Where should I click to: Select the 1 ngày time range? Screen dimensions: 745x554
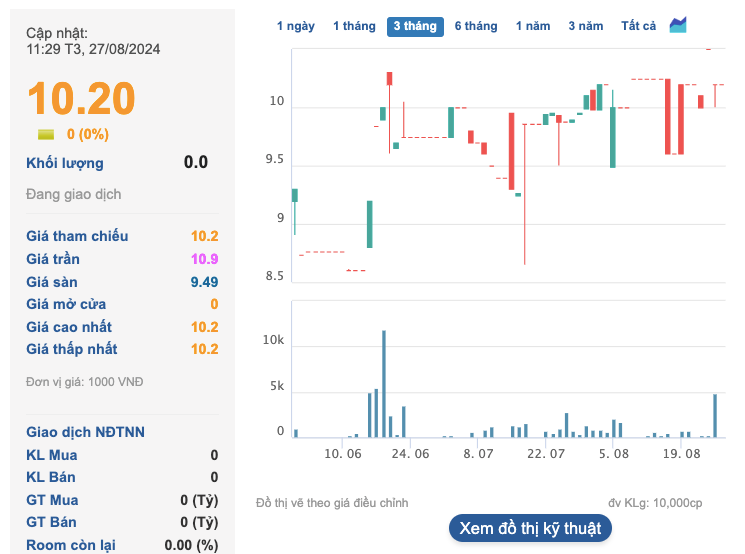295,26
